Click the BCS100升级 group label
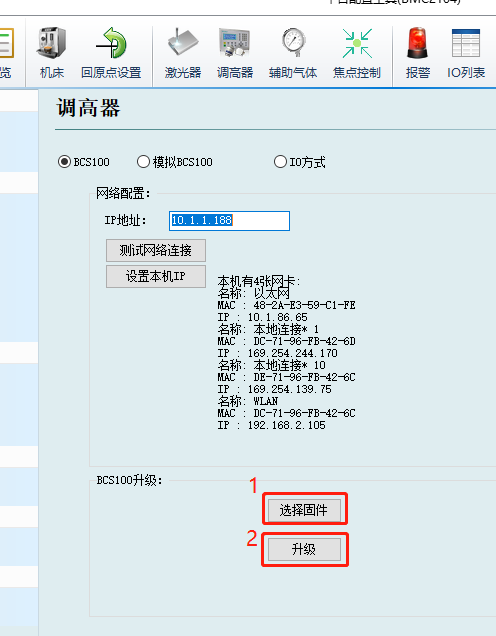The width and height of the screenshot is (496, 636). point(129,480)
